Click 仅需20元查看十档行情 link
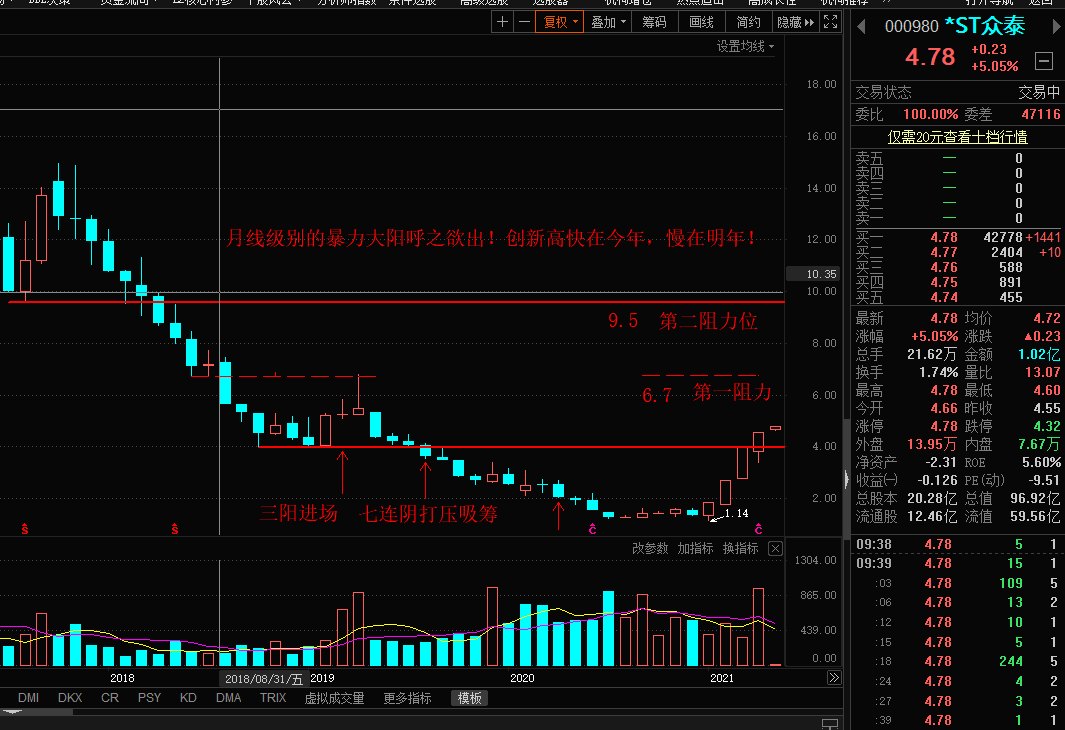 [x=957, y=136]
